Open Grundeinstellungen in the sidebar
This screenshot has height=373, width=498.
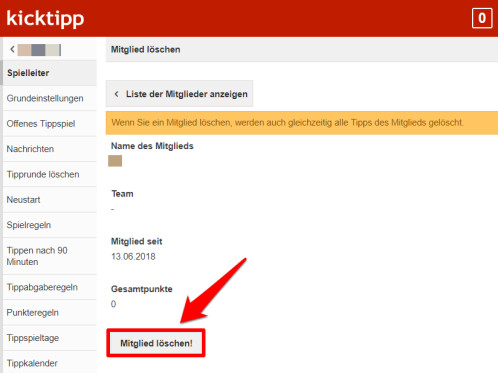pyautogui.click(x=50, y=98)
